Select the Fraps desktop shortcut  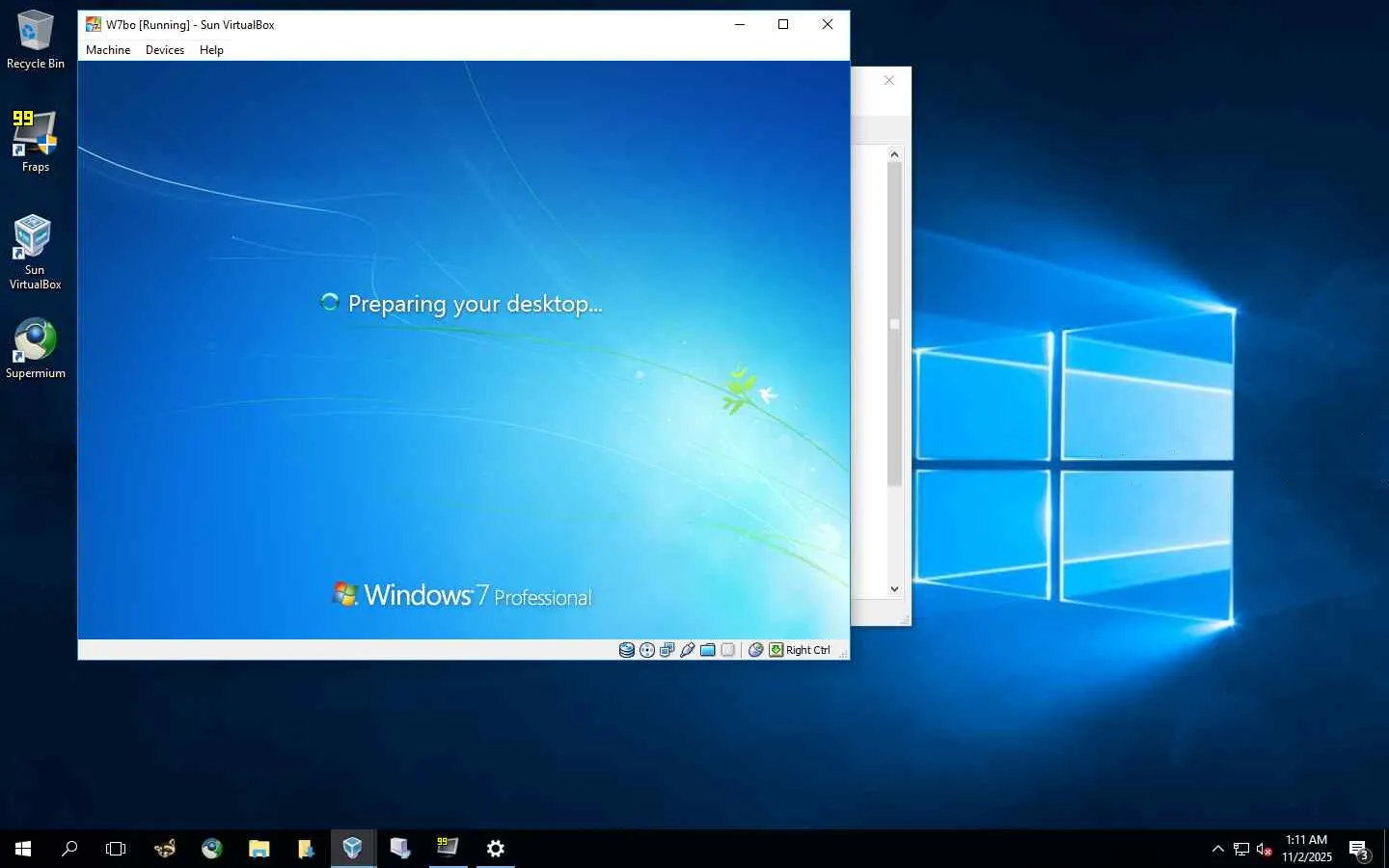click(x=36, y=141)
